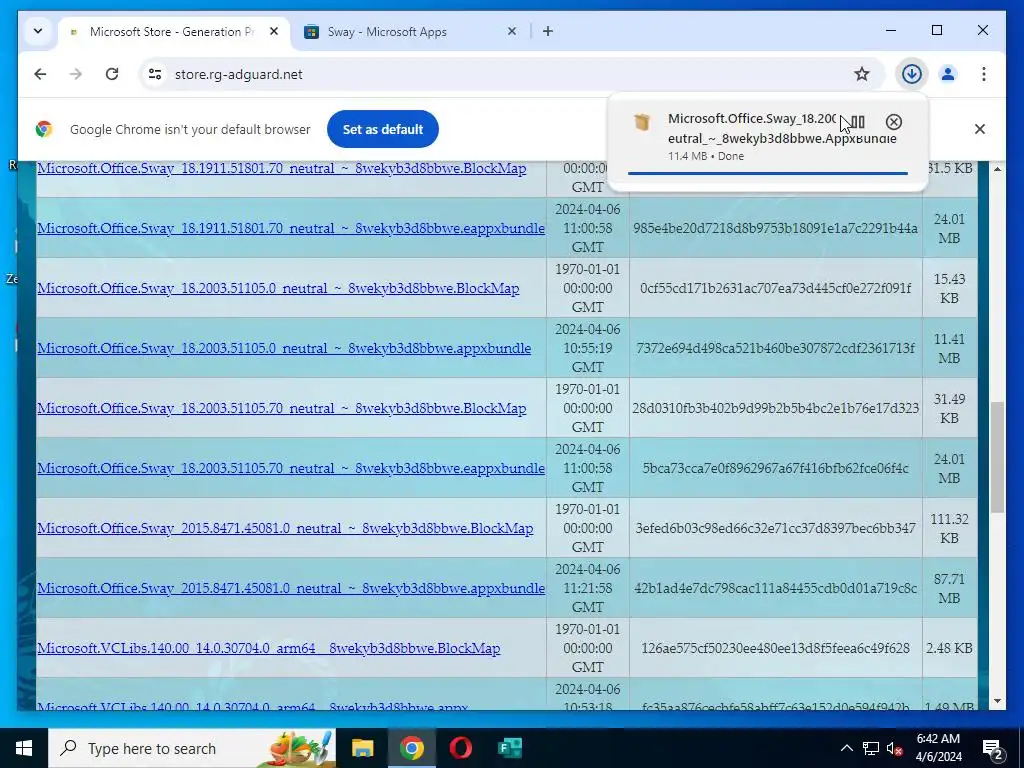This screenshot has height=768, width=1024.
Task: Download Sway 2015.8471.45081.0 appxbundle file
Action: [291, 588]
